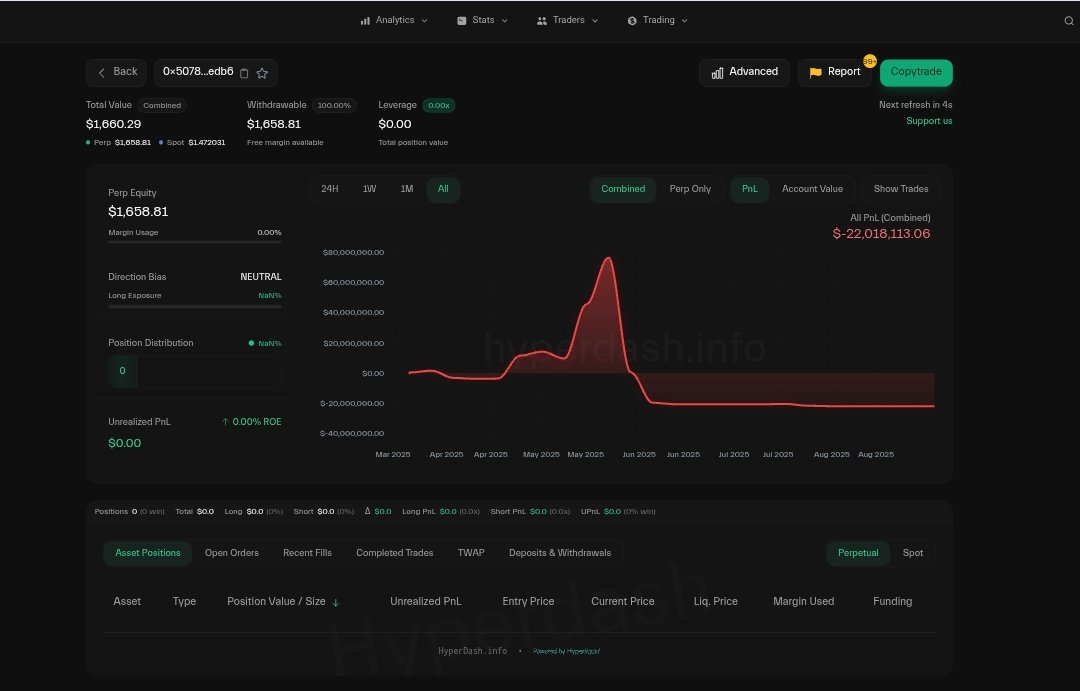Click the Back arrow icon
The width and height of the screenshot is (1080, 691).
102,72
